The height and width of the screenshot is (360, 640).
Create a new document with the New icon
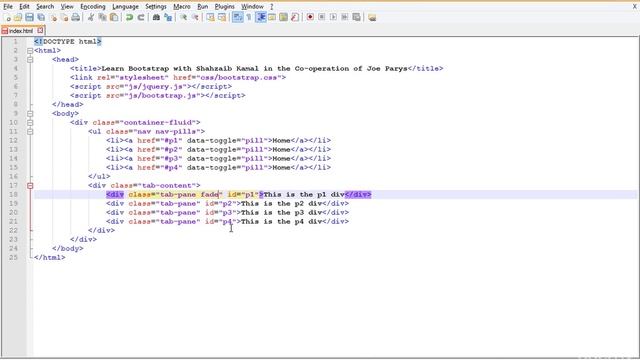click(7, 18)
